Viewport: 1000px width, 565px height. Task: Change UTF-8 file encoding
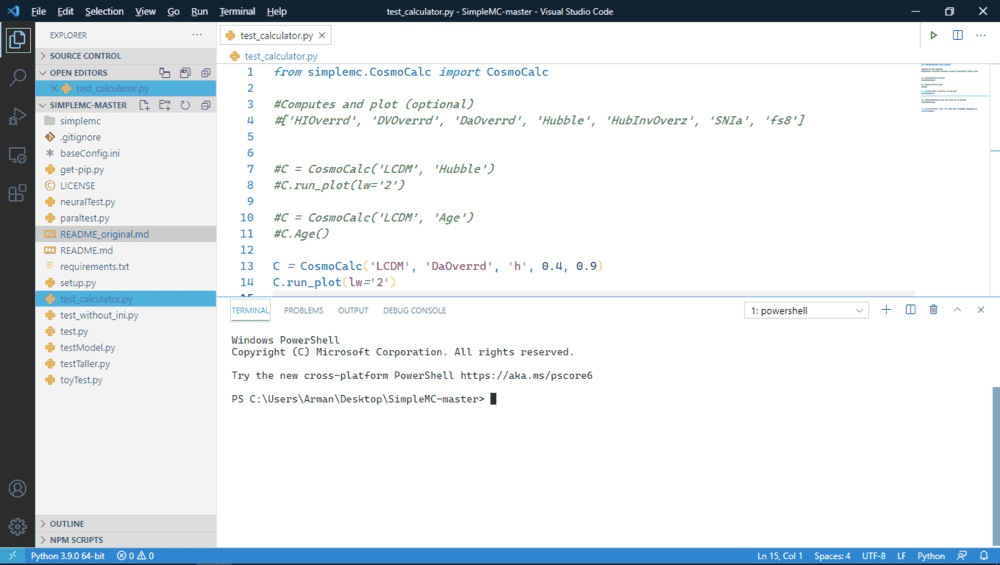click(874, 556)
